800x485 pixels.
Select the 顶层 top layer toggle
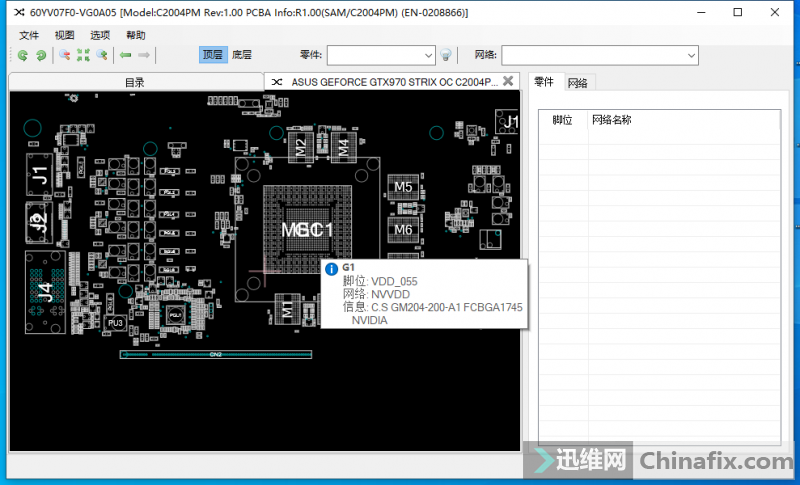[213, 55]
